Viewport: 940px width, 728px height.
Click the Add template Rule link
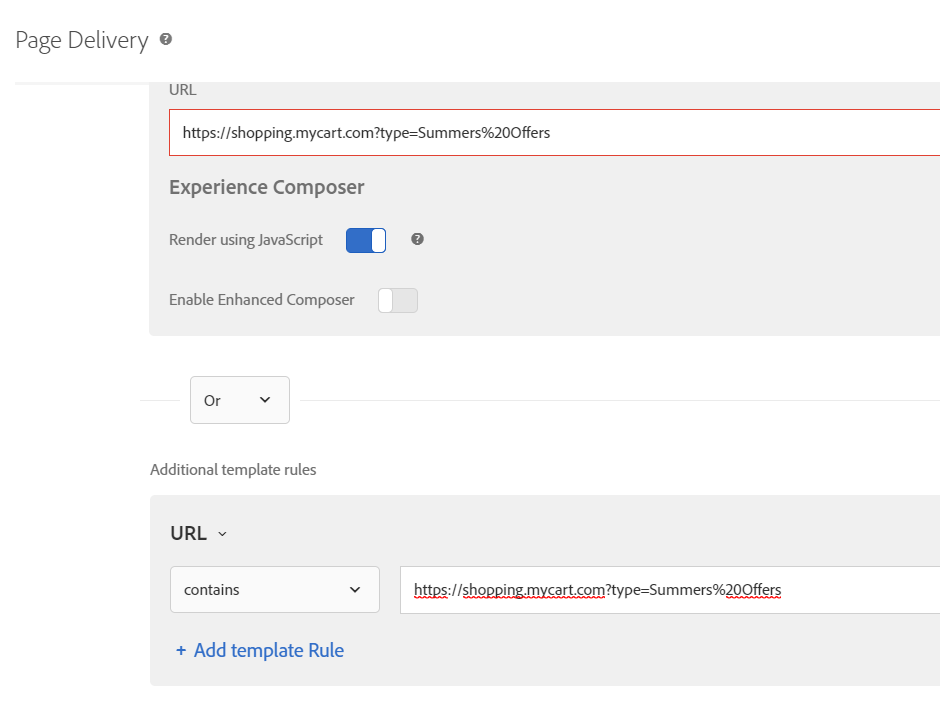click(x=268, y=650)
